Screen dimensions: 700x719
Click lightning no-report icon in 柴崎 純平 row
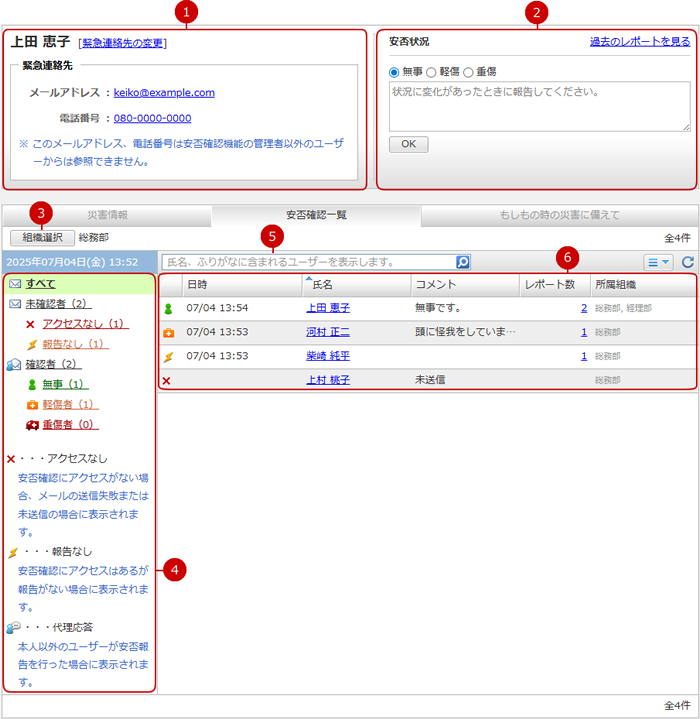pyautogui.click(x=169, y=356)
